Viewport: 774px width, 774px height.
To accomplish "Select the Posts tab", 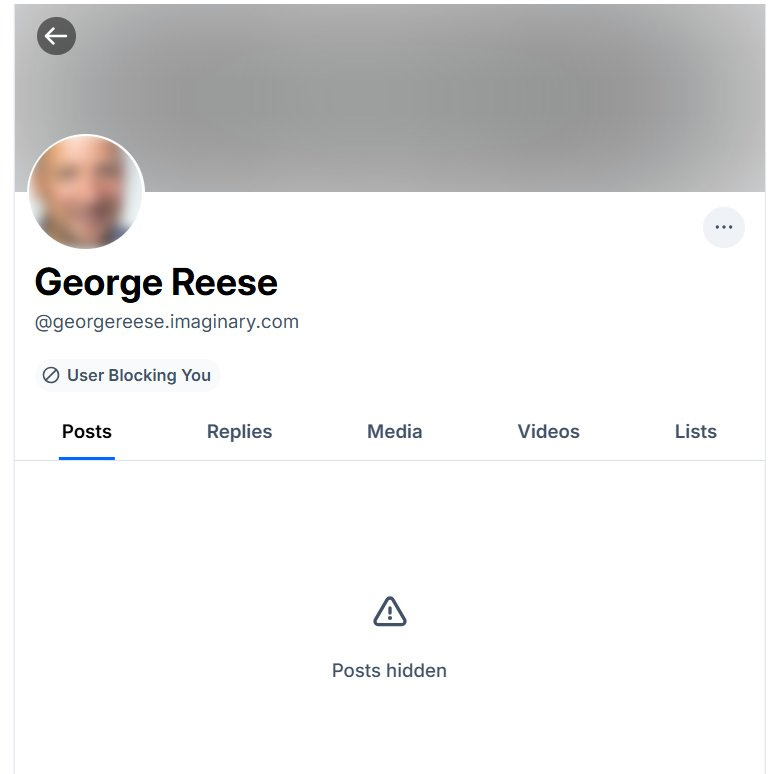I will click(x=87, y=432).
